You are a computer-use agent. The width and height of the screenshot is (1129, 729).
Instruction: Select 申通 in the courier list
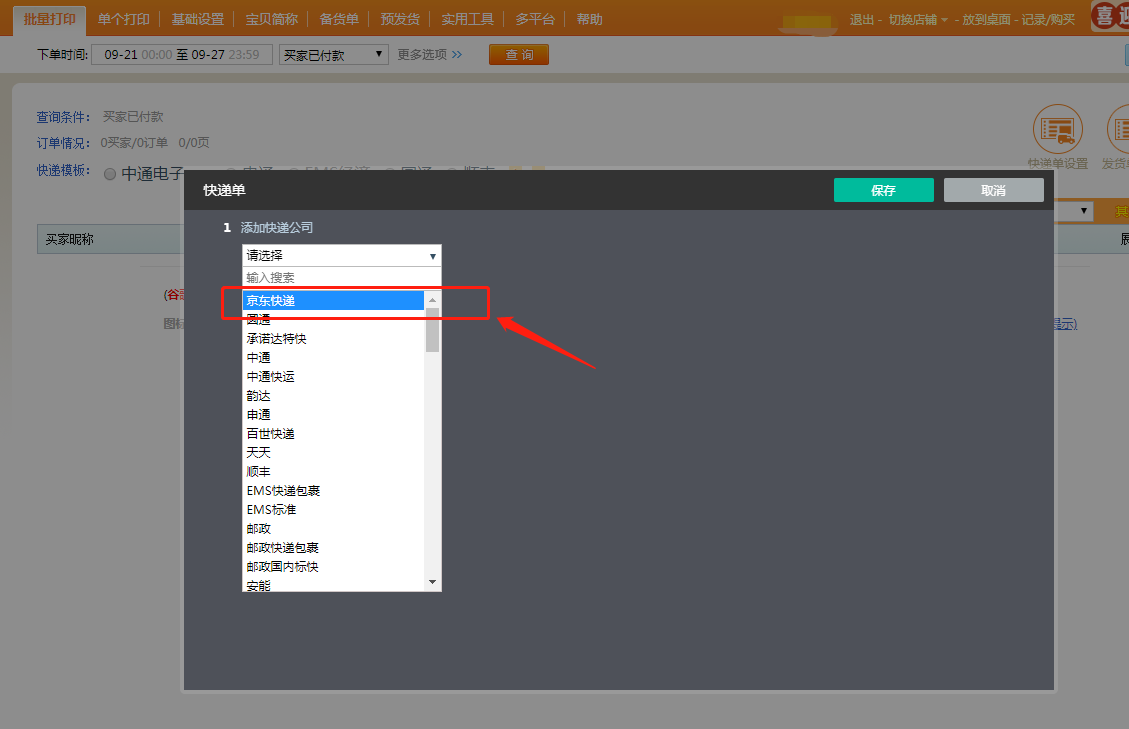[333, 415]
